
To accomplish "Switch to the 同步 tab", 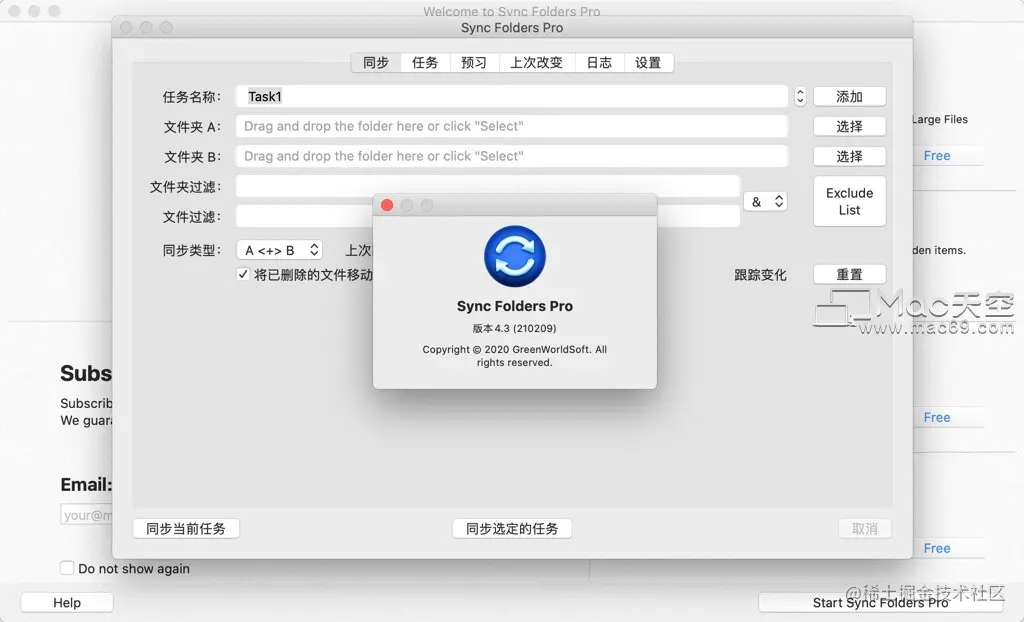I will pos(376,63).
